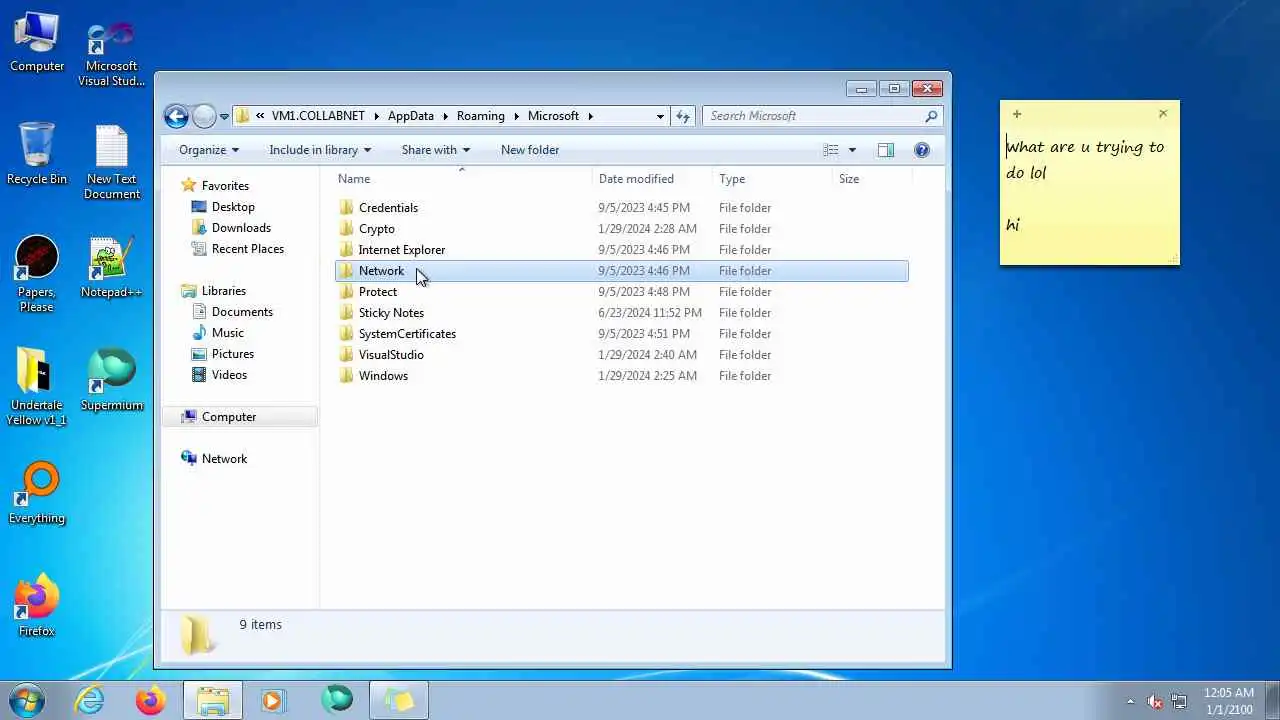Launch Windows Media Player from taskbar
This screenshot has height=720, width=1280.
pyautogui.click(x=273, y=700)
